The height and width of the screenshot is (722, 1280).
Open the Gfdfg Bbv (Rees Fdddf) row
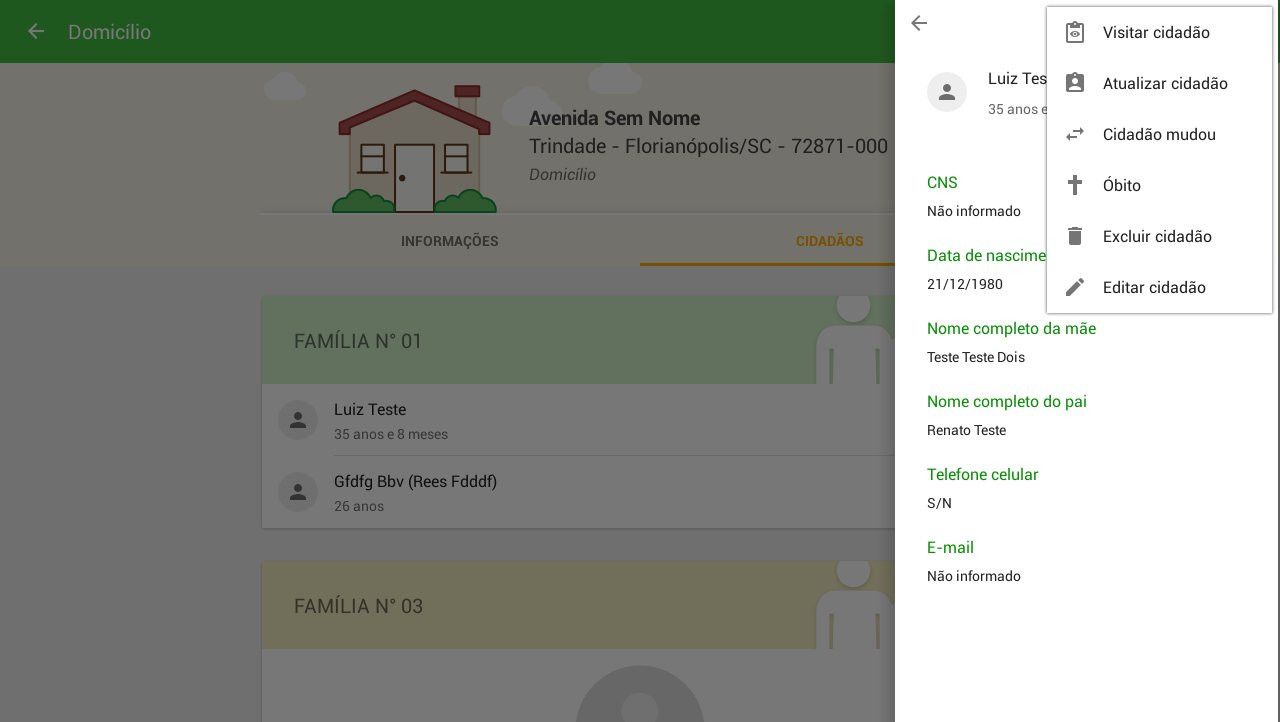(x=578, y=492)
